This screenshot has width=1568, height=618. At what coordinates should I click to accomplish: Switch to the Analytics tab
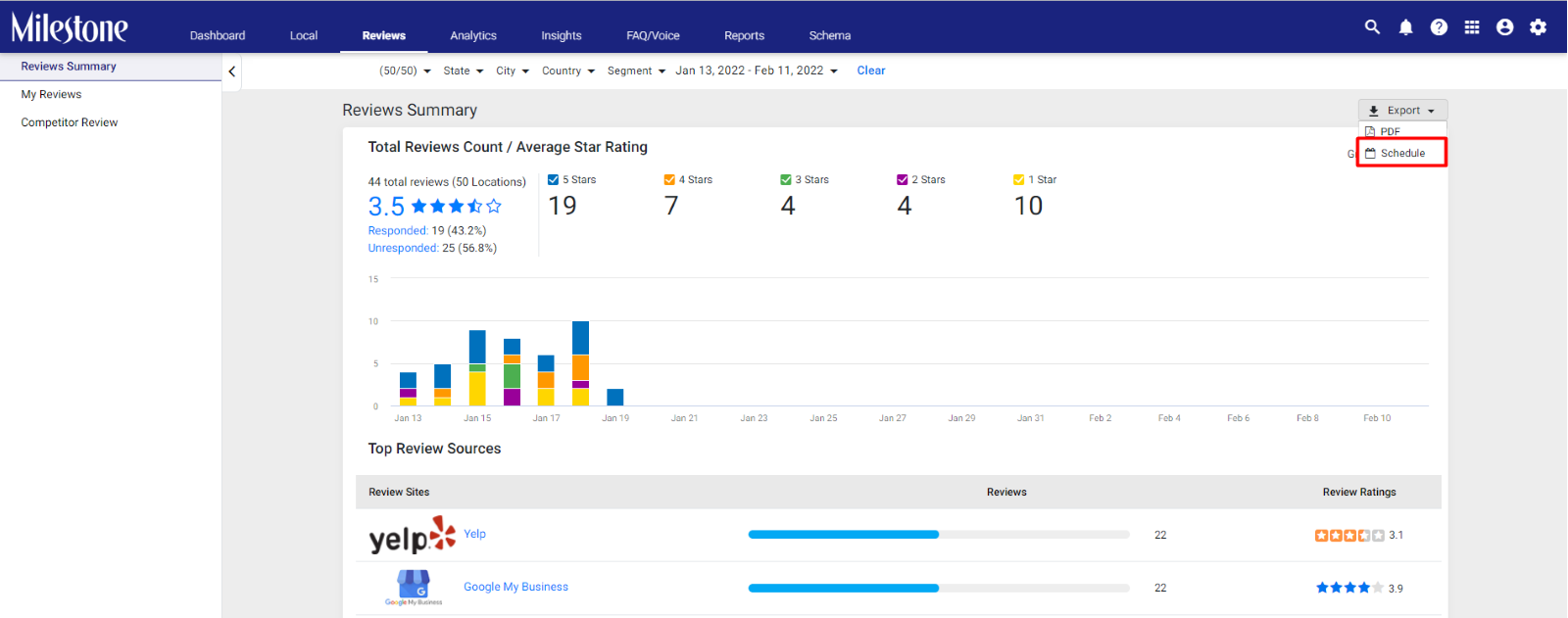click(x=473, y=35)
